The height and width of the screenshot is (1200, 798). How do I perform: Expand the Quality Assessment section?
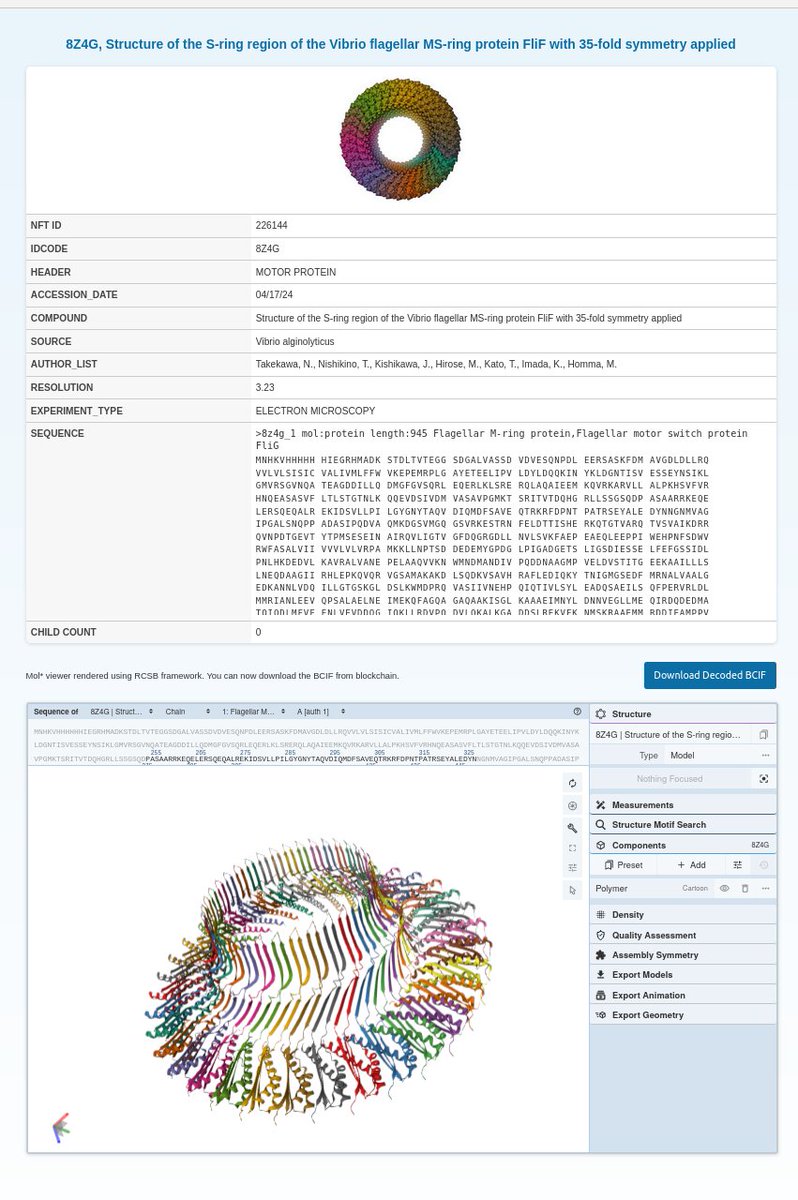point(683,935)
